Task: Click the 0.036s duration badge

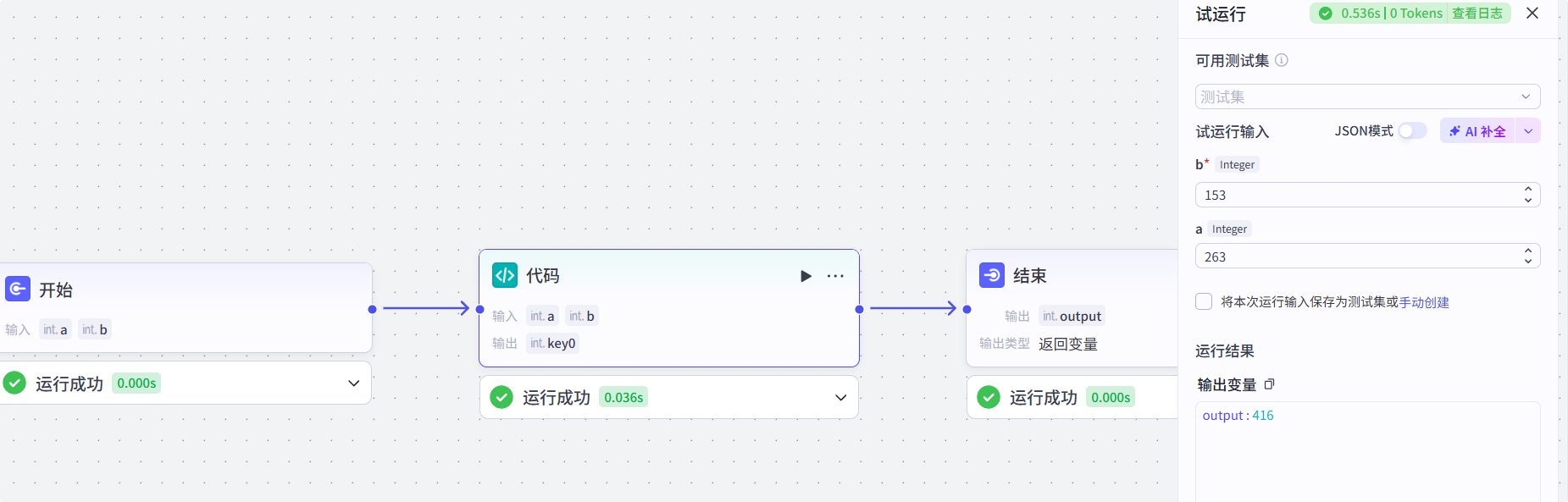Action: (x=623, y=397)
